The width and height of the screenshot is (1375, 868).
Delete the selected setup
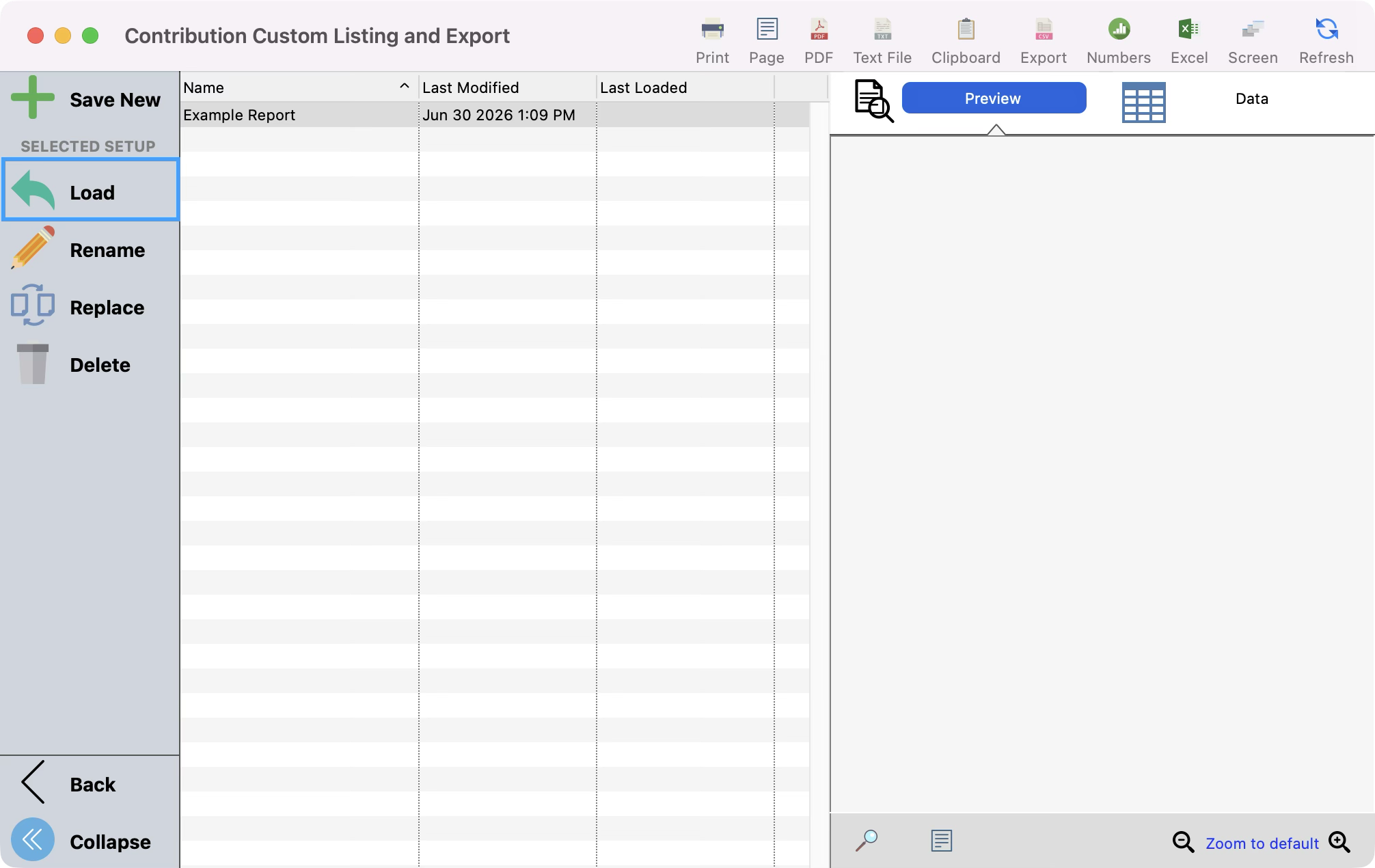click(90, 364)
